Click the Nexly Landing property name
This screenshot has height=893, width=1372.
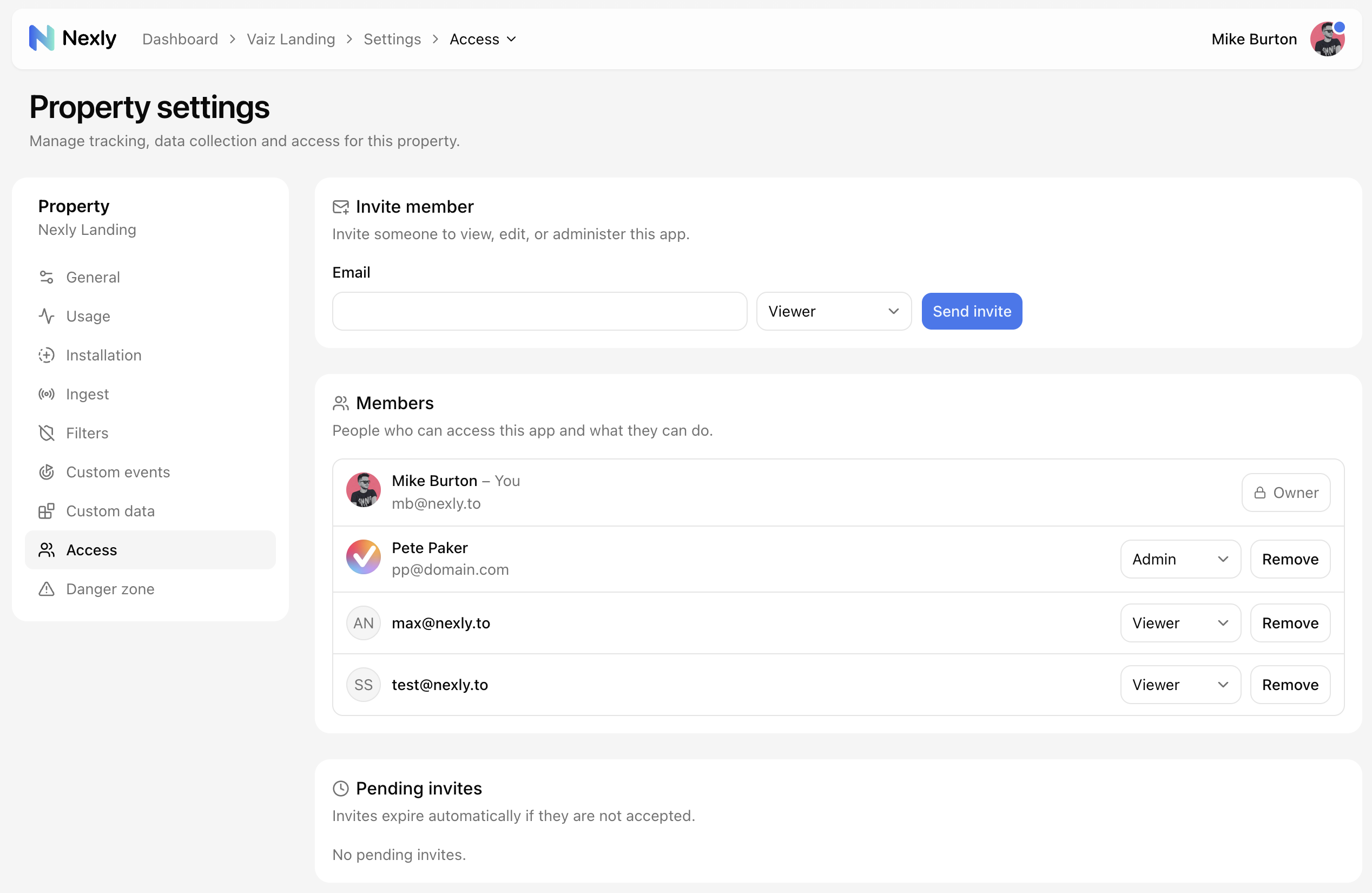point(87,230)
